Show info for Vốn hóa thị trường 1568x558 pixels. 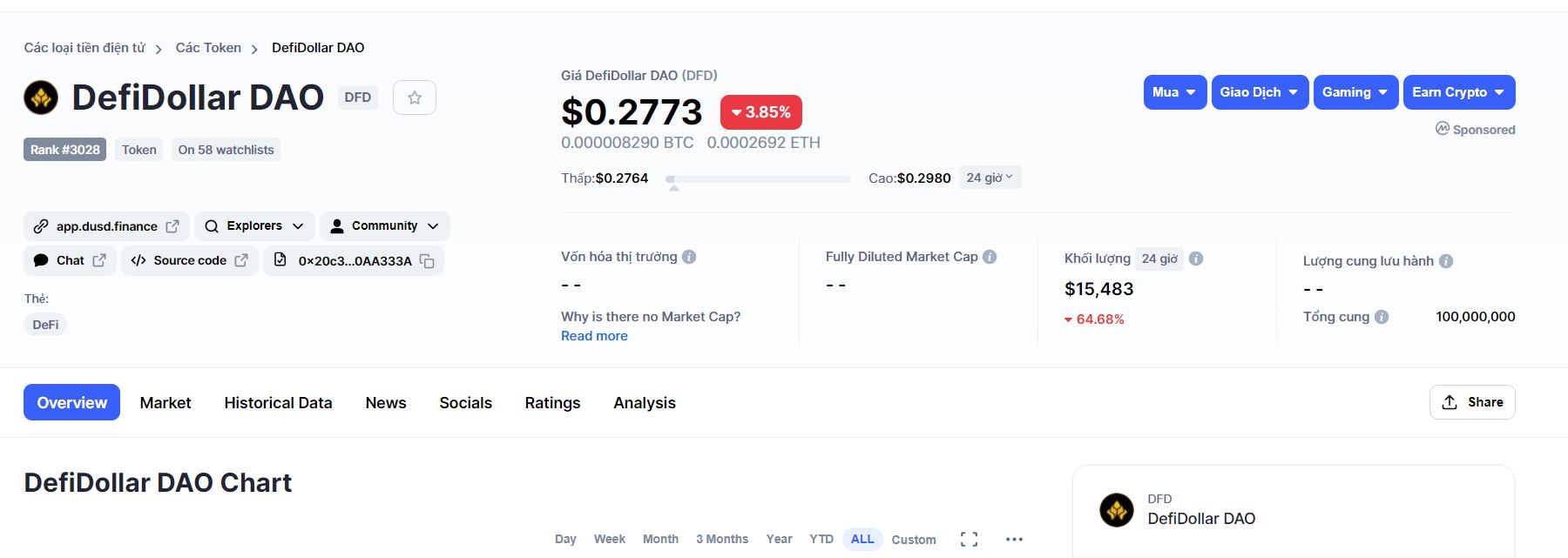[689, 257]
